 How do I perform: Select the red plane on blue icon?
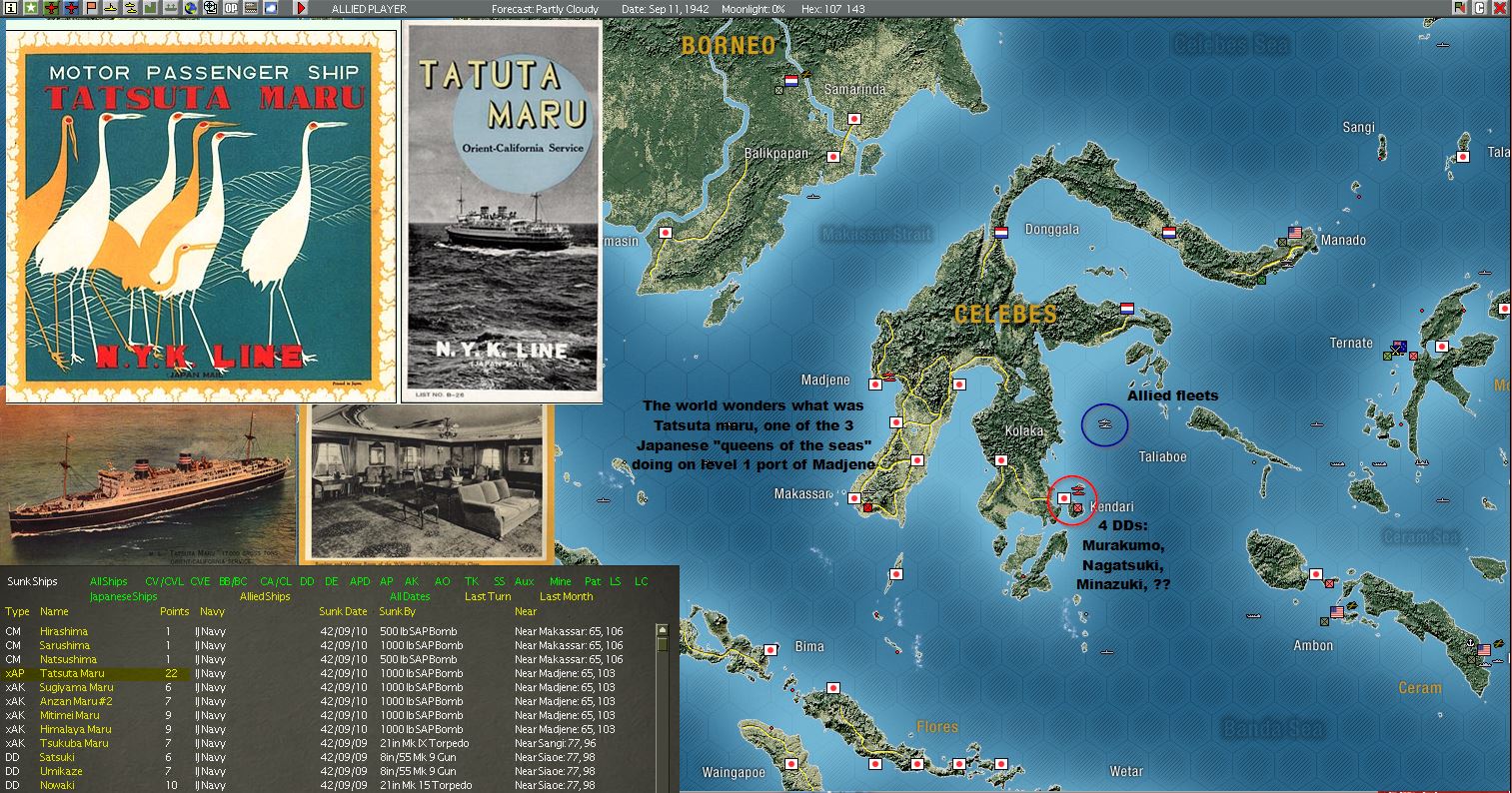[x=71, y=8]
